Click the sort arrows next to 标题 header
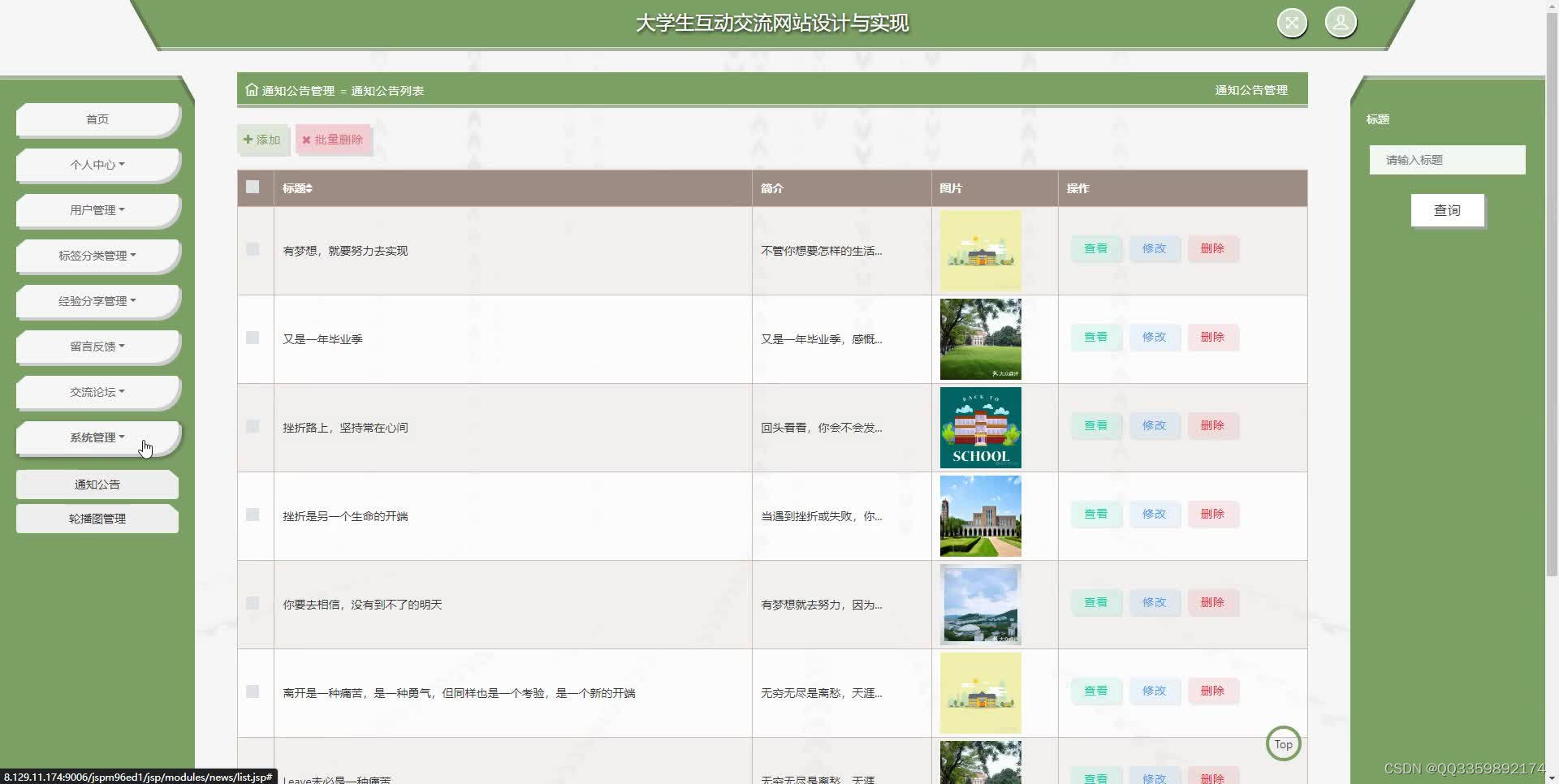 309,188
